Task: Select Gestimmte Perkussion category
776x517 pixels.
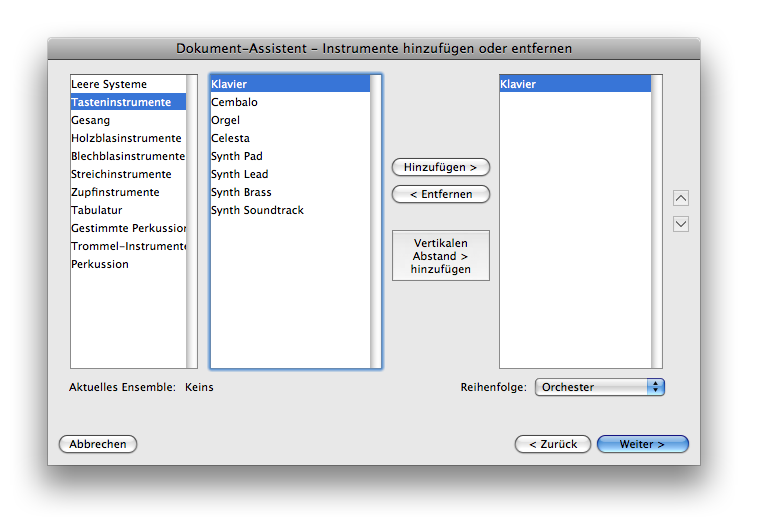Action: click(128, 228)
